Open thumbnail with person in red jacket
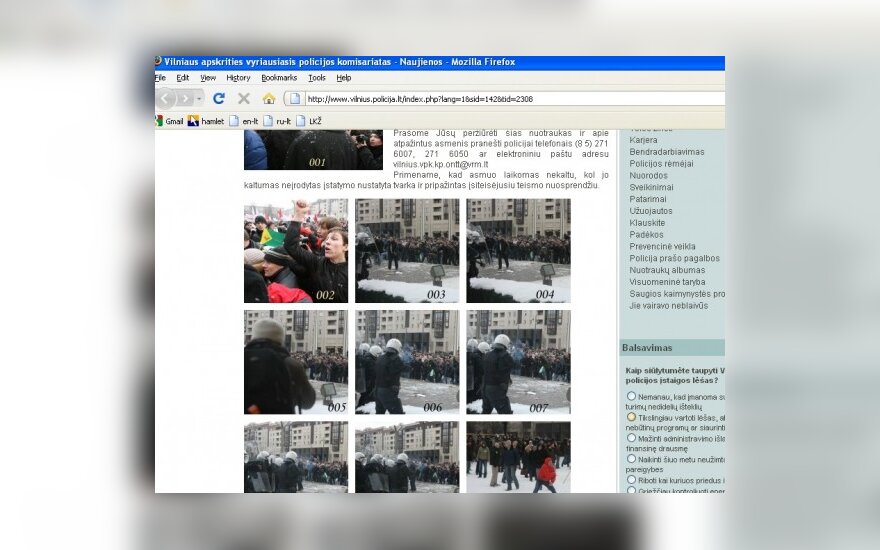880x550 pixels. [x=518, y=457]
